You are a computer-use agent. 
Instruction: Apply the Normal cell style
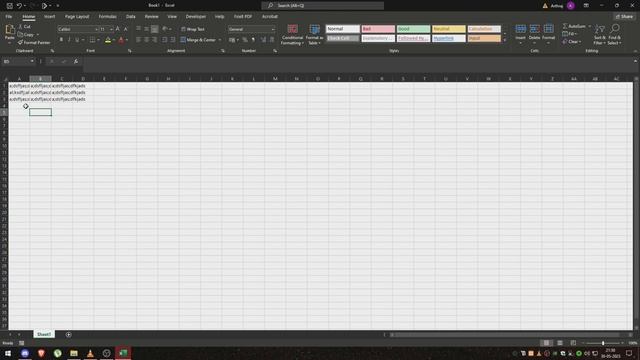click(342, 29)
